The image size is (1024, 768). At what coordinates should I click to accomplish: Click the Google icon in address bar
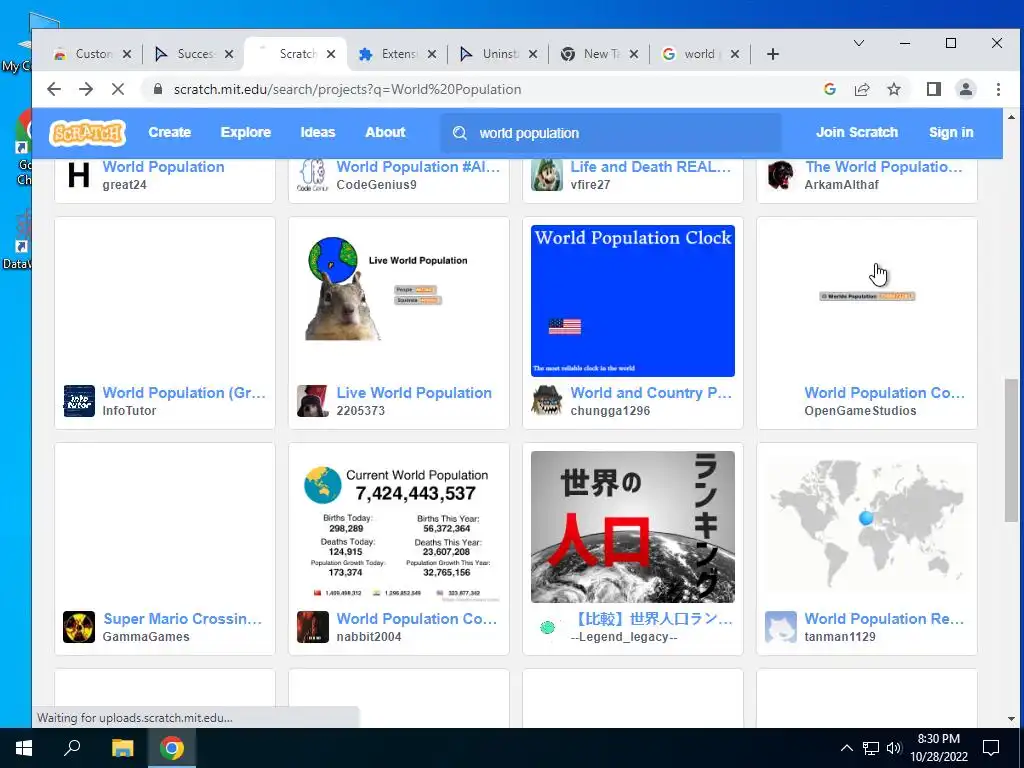point(830,89)
